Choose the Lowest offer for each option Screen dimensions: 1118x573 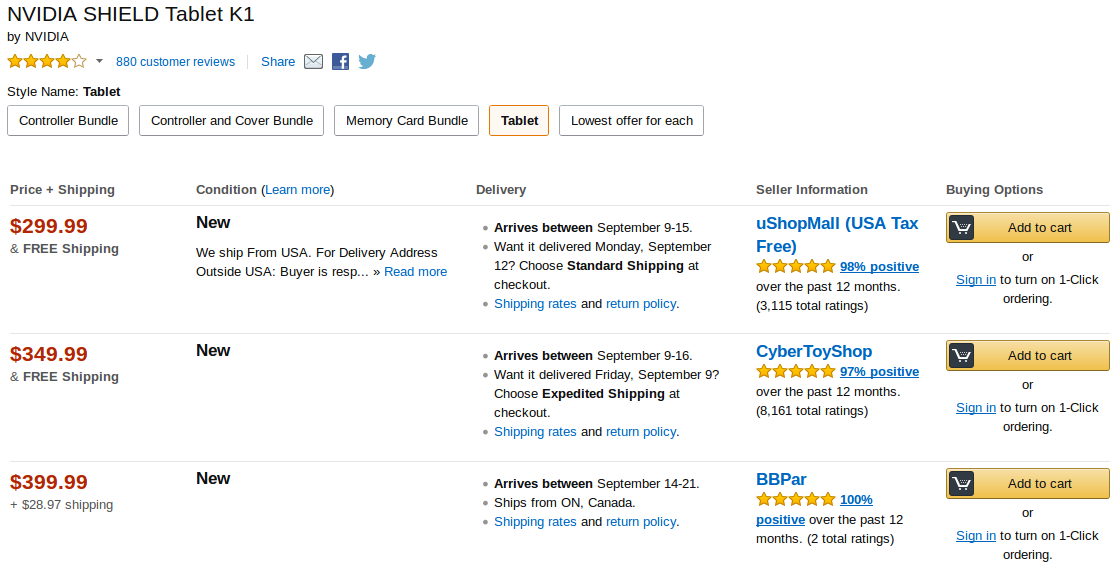tap(632, 120)
